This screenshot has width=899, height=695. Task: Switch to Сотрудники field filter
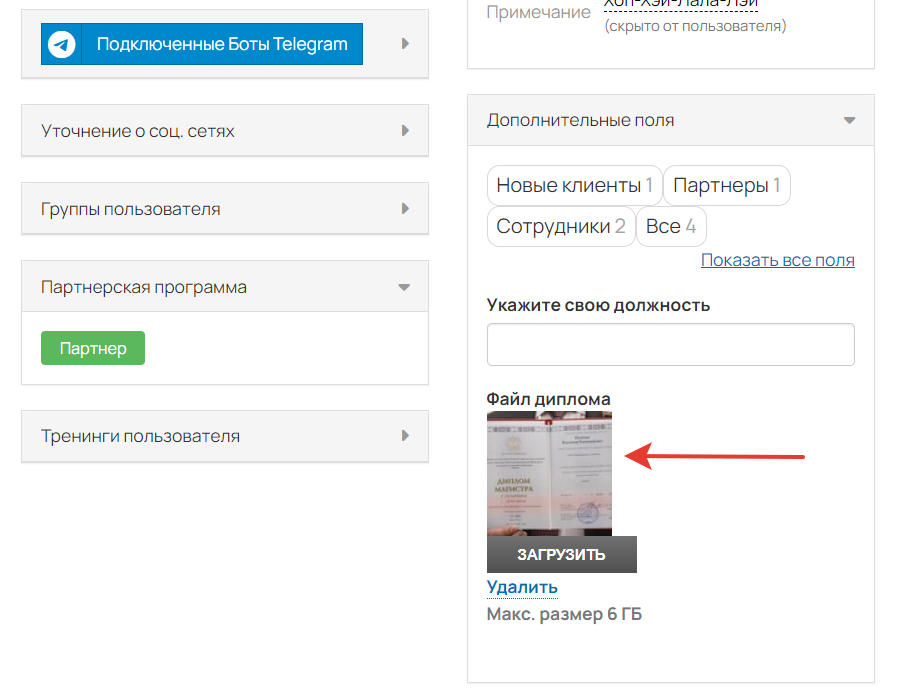click(x=560, y=227)
